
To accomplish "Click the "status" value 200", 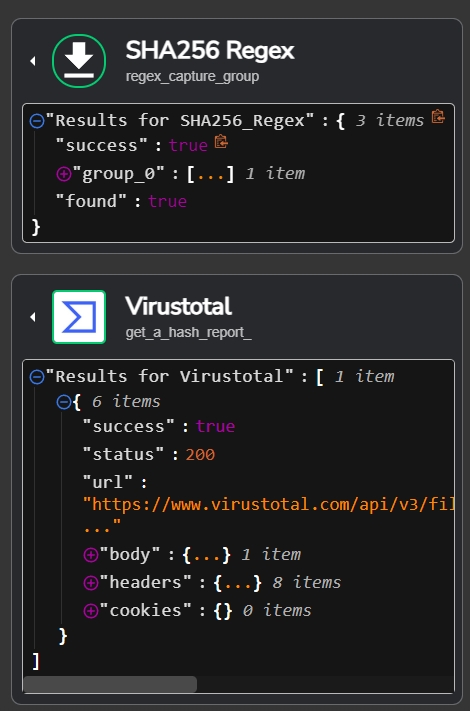I will (x=200, y=454).
